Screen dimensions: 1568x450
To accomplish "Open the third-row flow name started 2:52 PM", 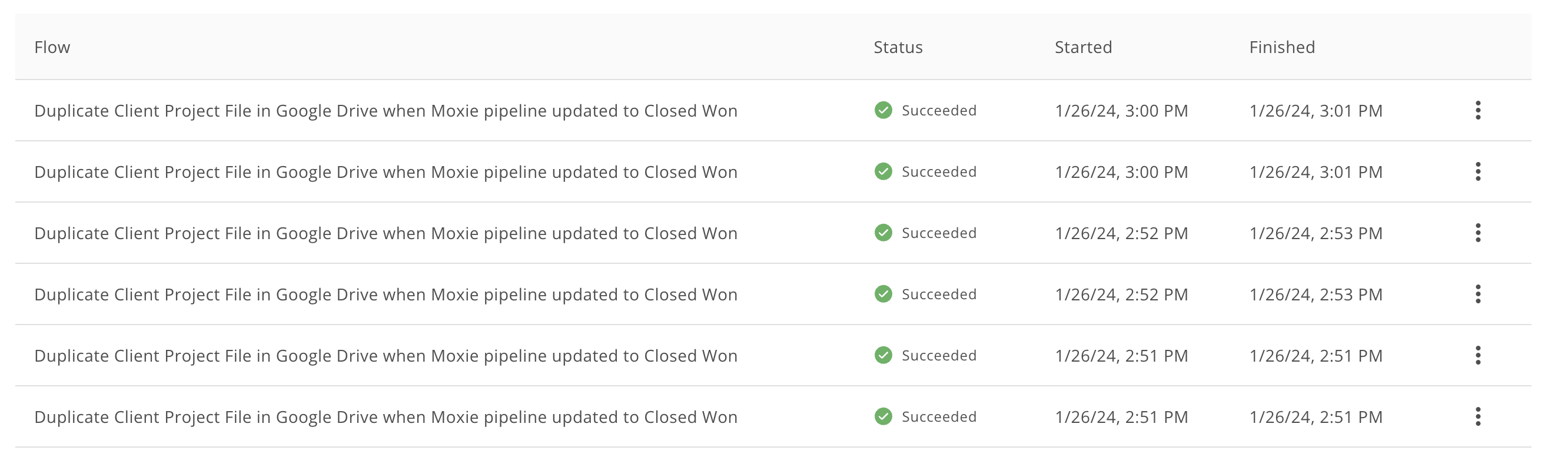I will click(x=386, y=233).
